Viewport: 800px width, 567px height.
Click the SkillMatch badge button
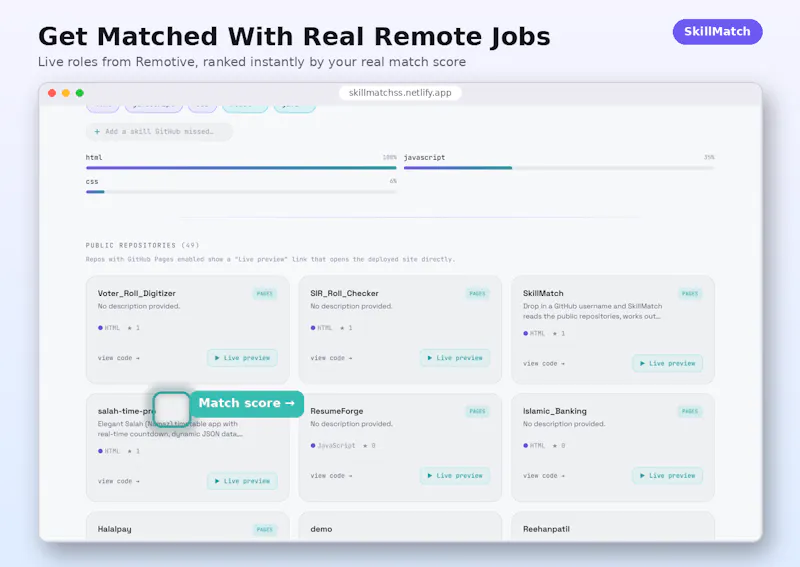tap(717, 32)
